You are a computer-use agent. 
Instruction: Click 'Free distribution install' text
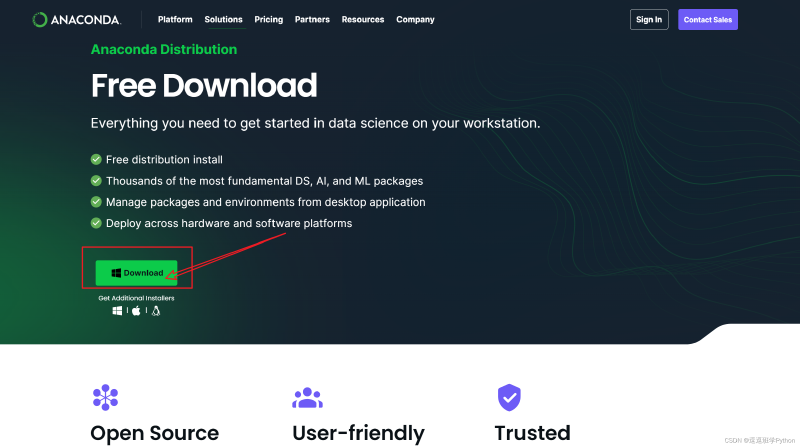point(164,160)
